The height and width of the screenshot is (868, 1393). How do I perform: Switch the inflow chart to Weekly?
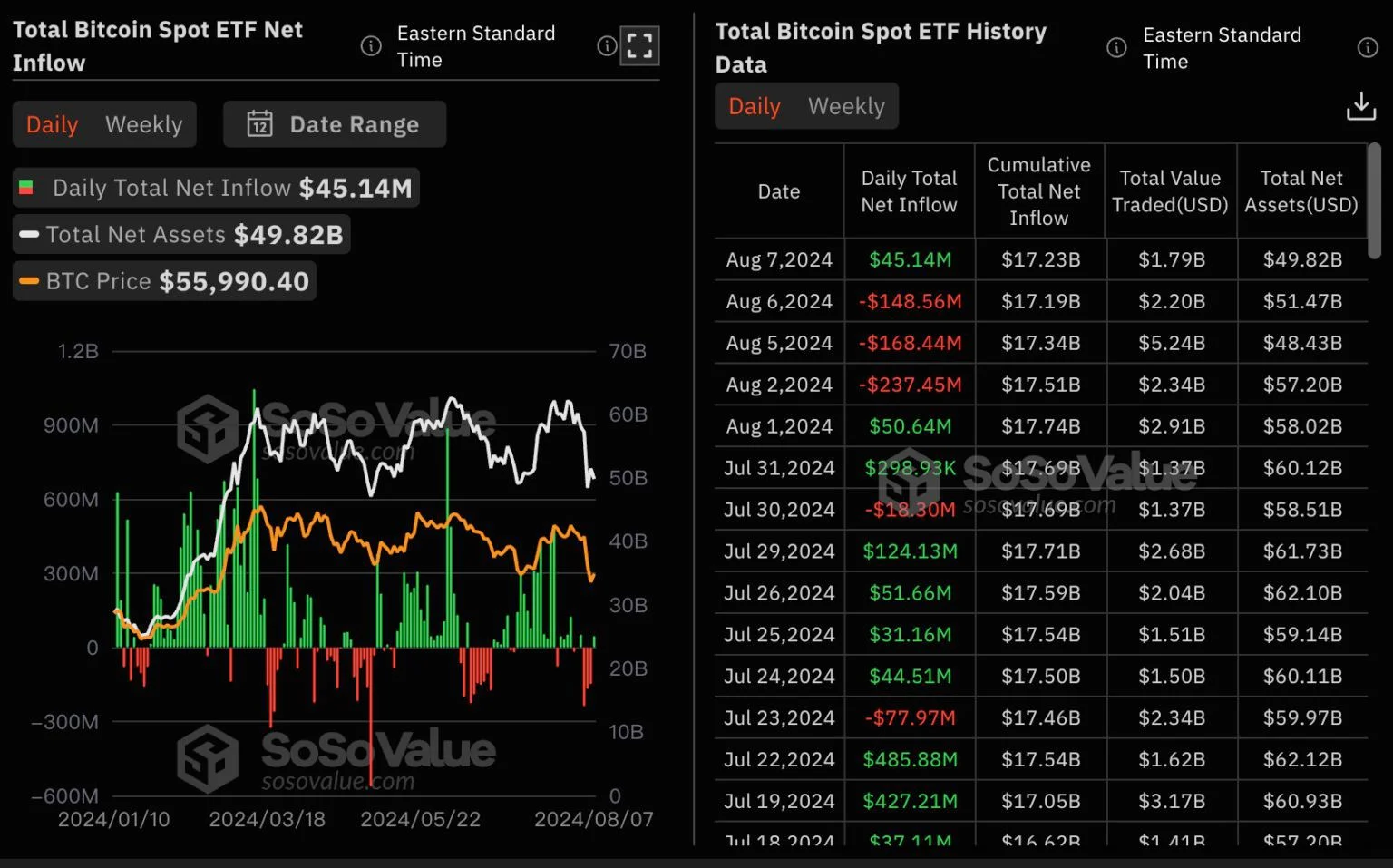coord(143,124)
